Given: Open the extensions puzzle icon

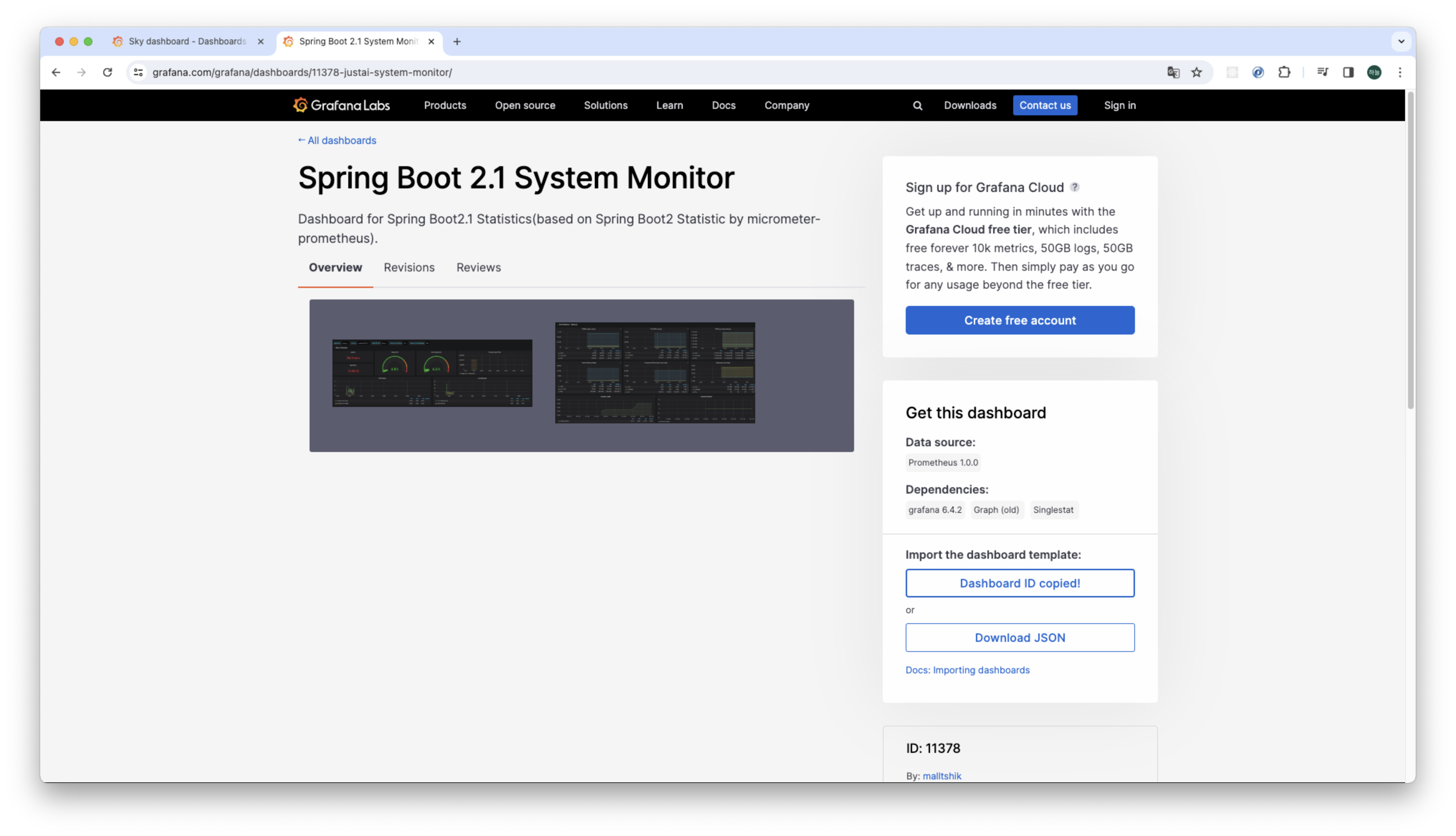Looking at the screenshot, I should [x=1284, y=72].
